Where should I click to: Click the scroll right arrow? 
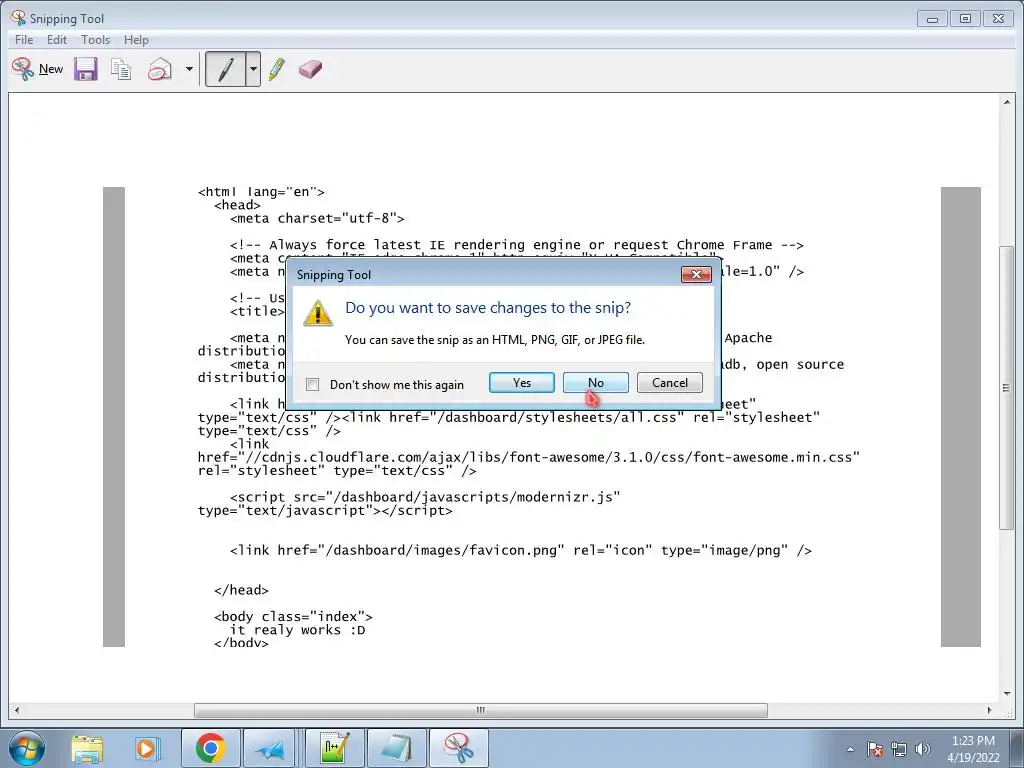pos(989,710)
